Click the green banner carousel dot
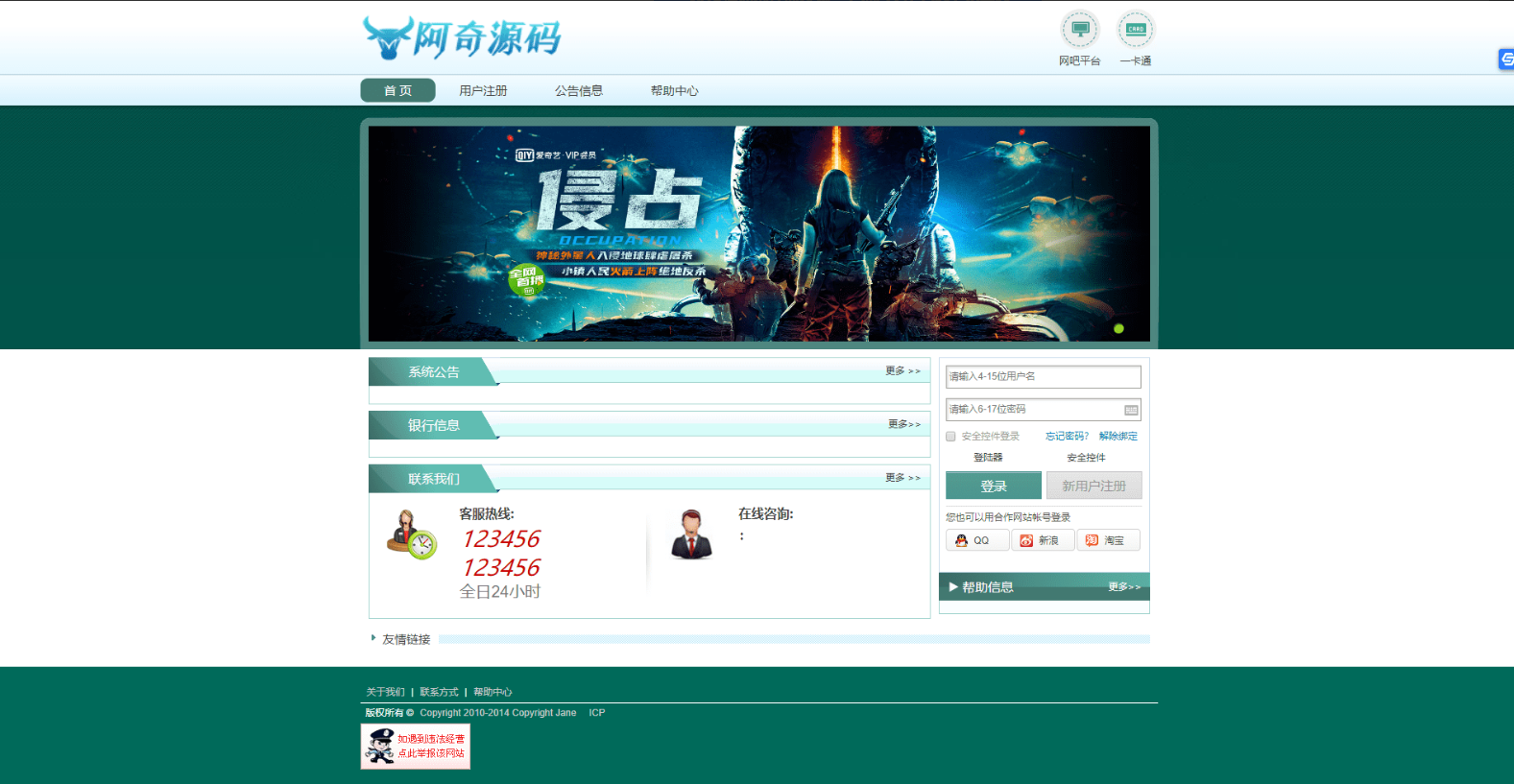This screenshot has width=1514, height=784. (1118, 328)
